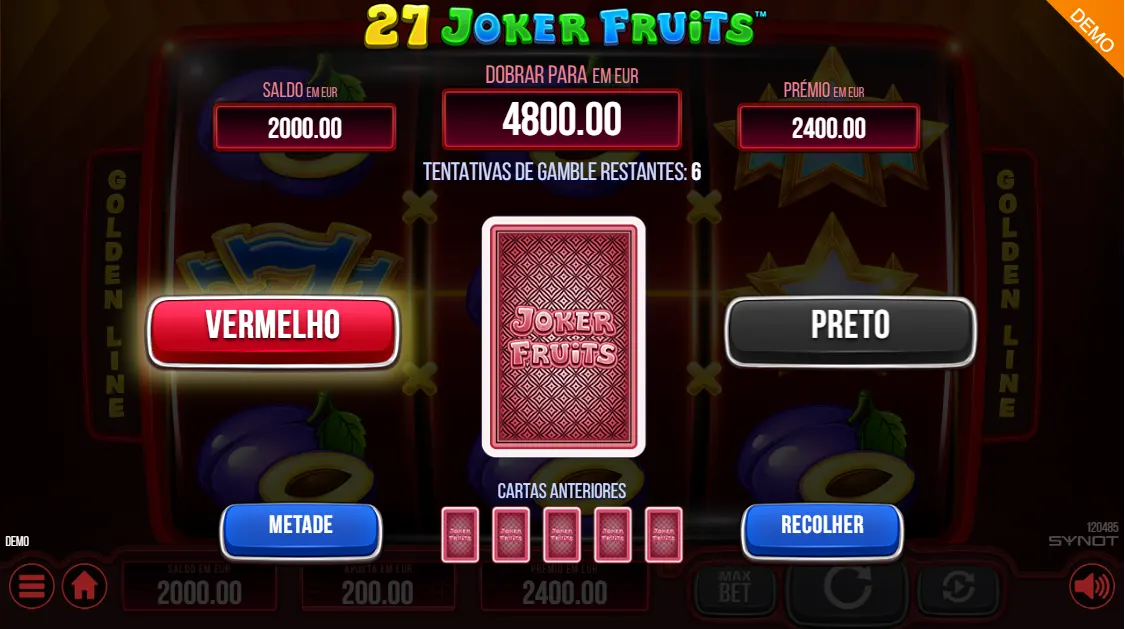Select the first previous card thumbnail

[x=460, y=534]
